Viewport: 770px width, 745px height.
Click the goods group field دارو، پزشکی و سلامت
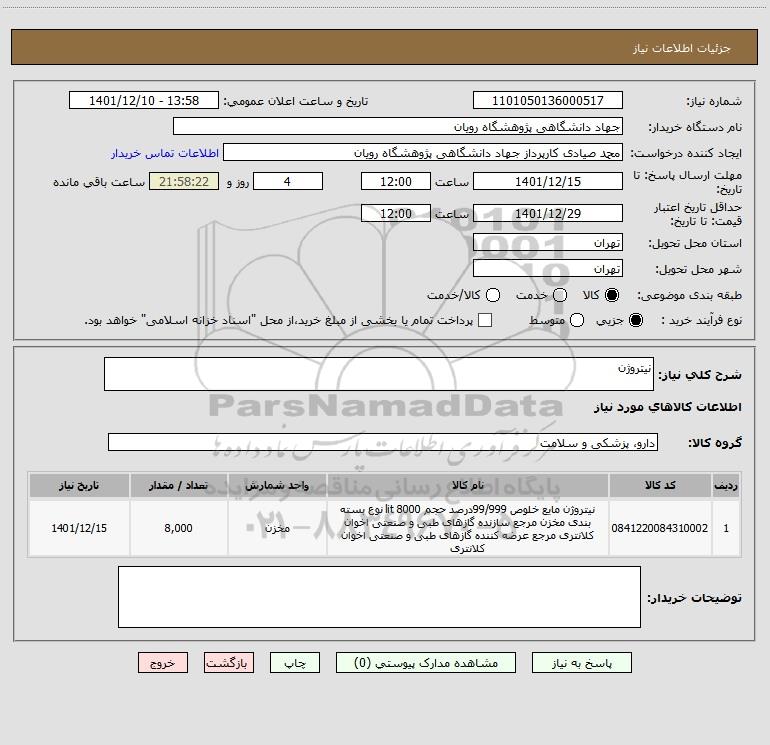tap(383, 442)
